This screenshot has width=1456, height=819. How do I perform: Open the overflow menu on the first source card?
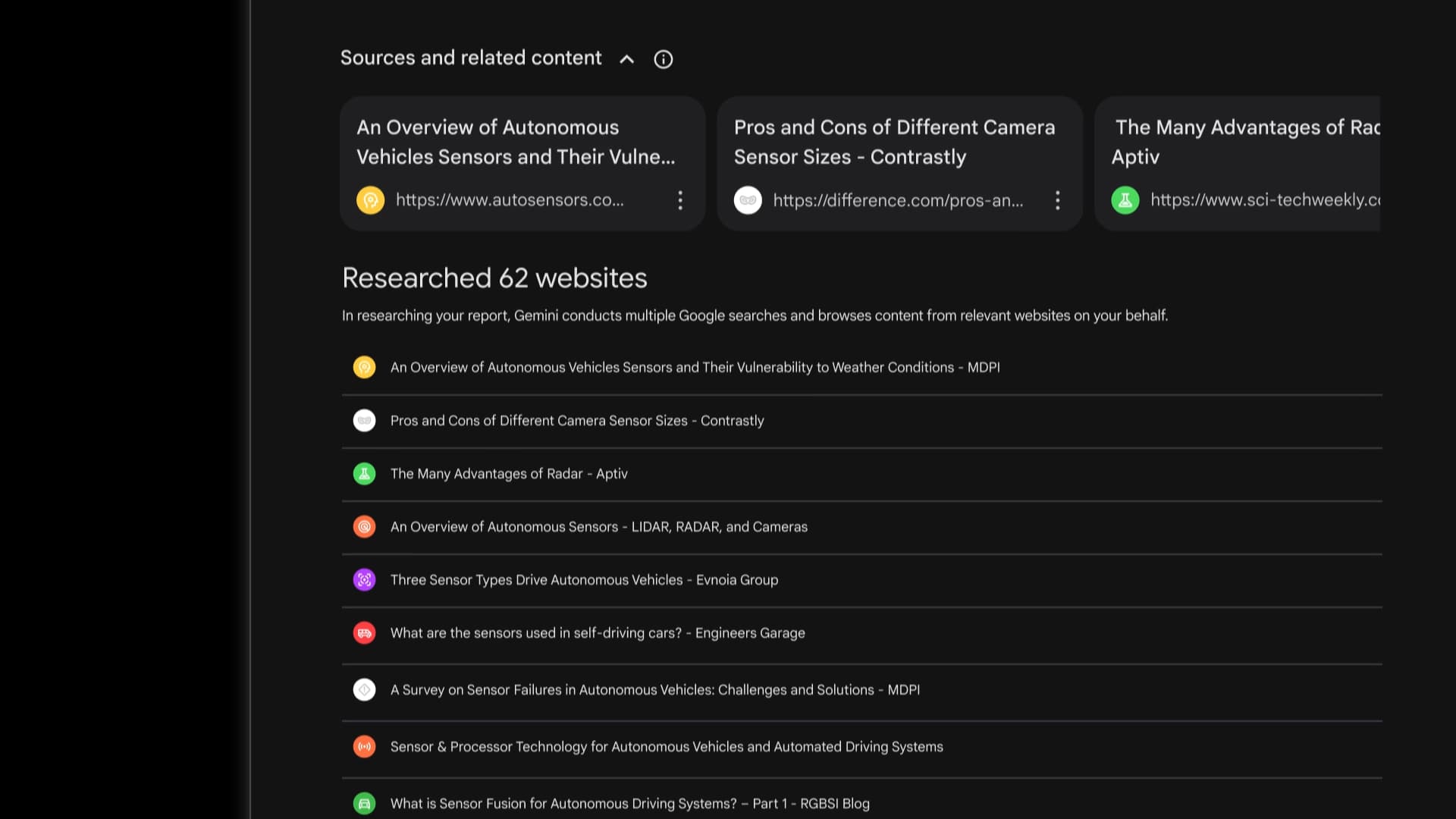(680, 200)
